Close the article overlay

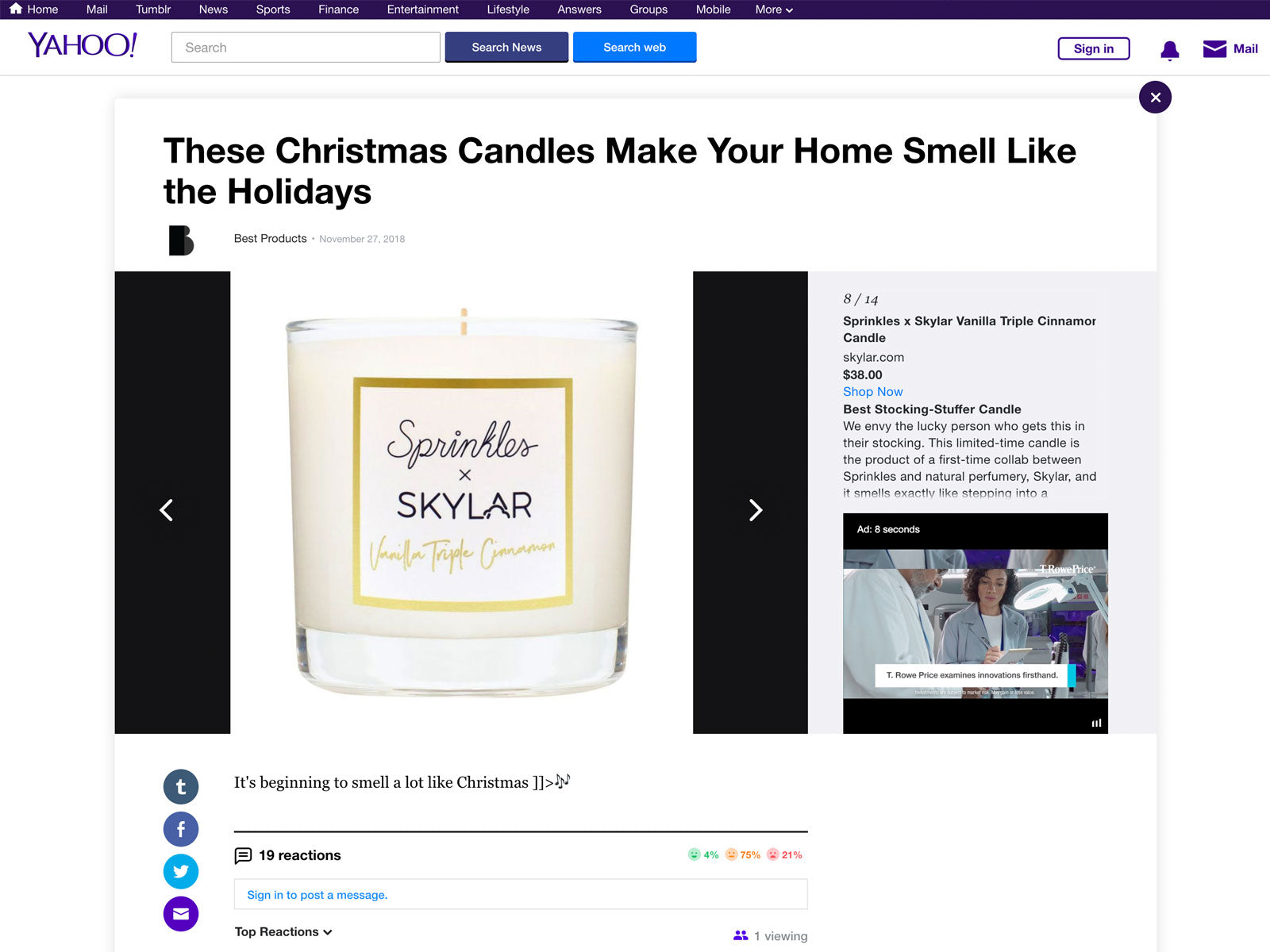pyautogui.click(x=1155, y=98)
